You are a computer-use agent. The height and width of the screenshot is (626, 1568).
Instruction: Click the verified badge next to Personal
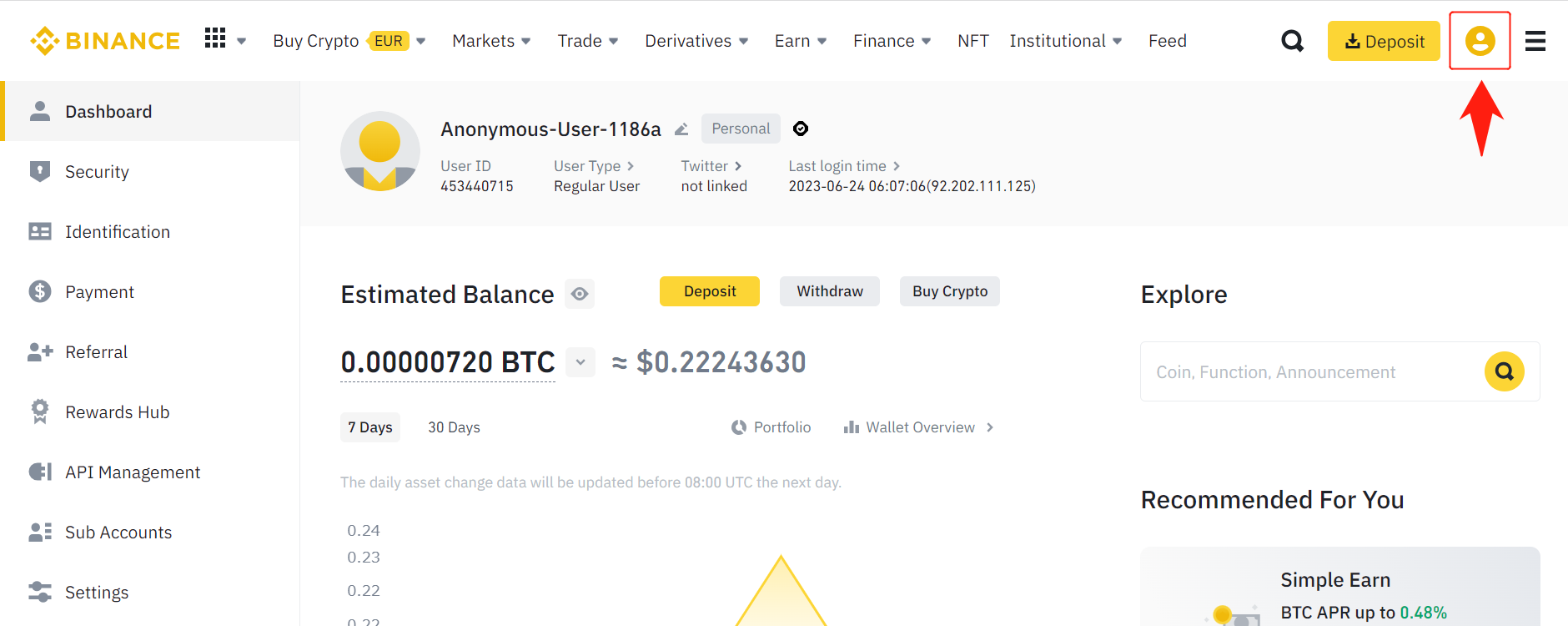point(801,129)
